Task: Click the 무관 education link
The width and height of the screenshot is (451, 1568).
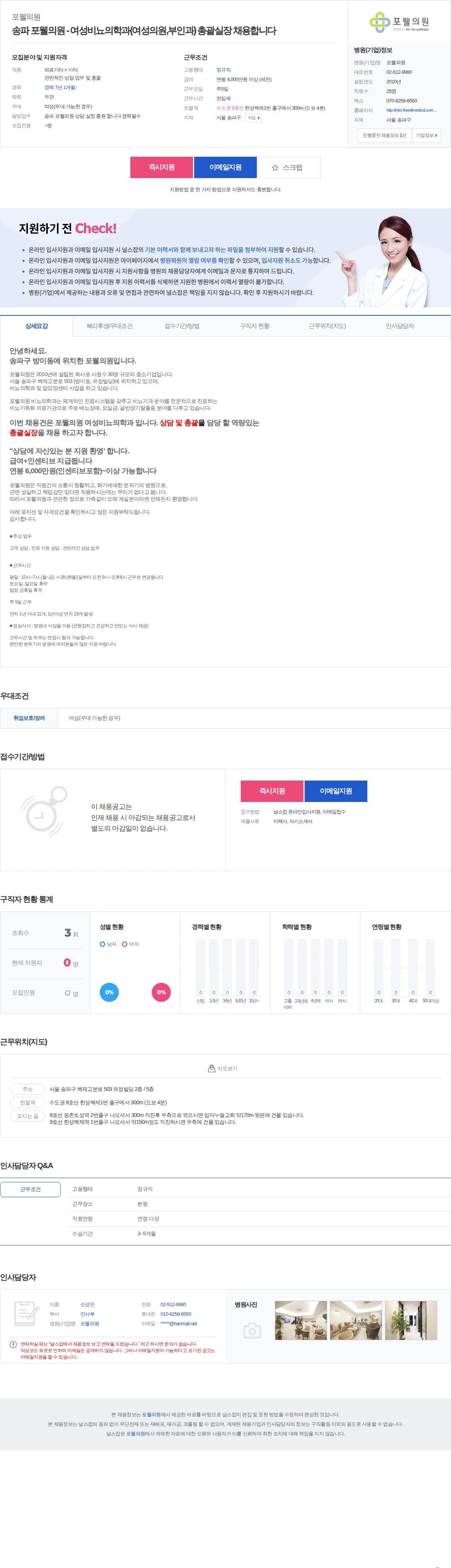Action: pos(49,97)
